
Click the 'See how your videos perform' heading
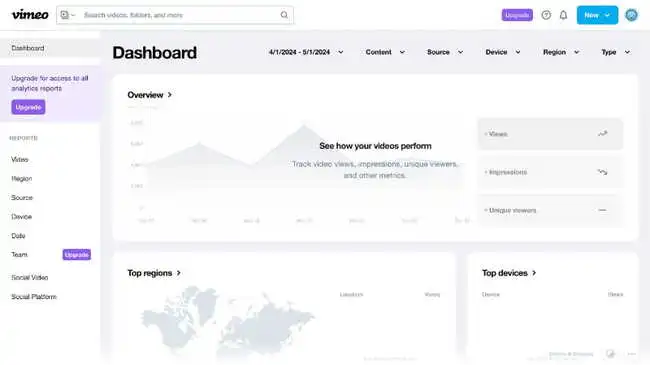[x=376, y=146]
